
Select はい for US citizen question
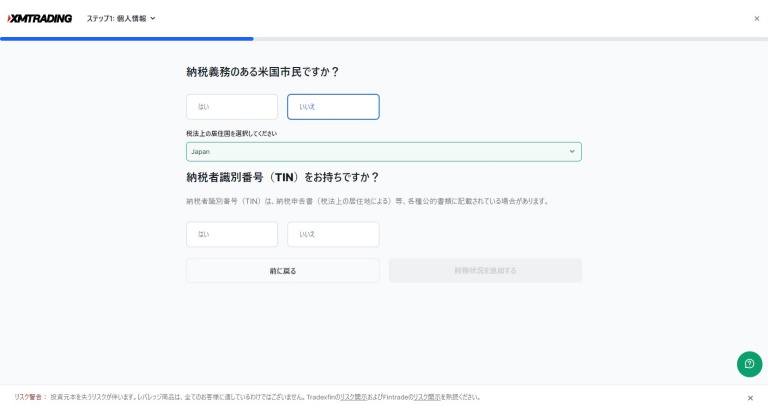(232, 107)
